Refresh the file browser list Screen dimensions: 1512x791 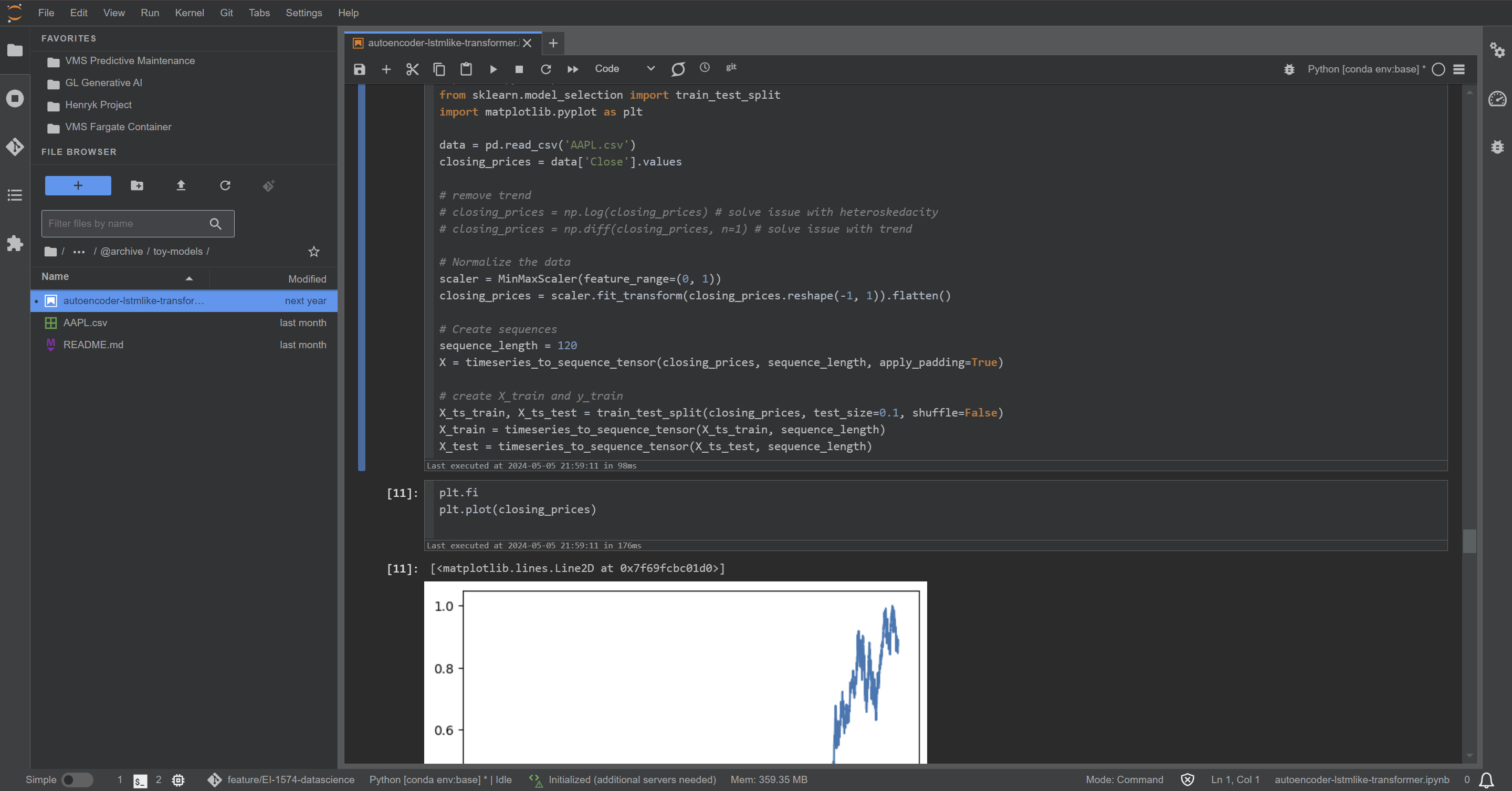pyautogui.click(x=225, y=185)
